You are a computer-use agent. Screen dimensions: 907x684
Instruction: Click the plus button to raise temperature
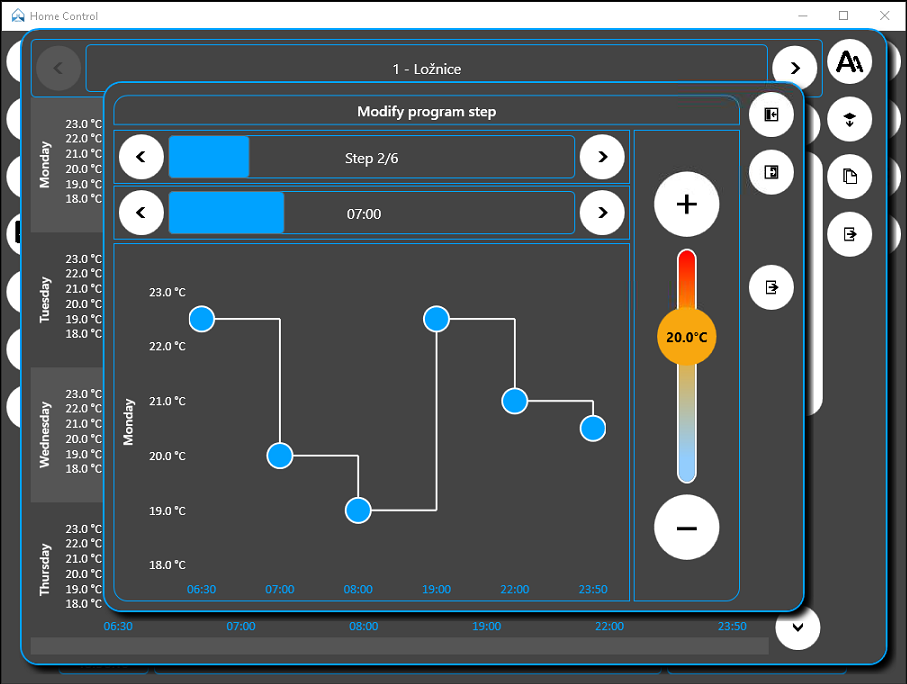coord(687,204)
